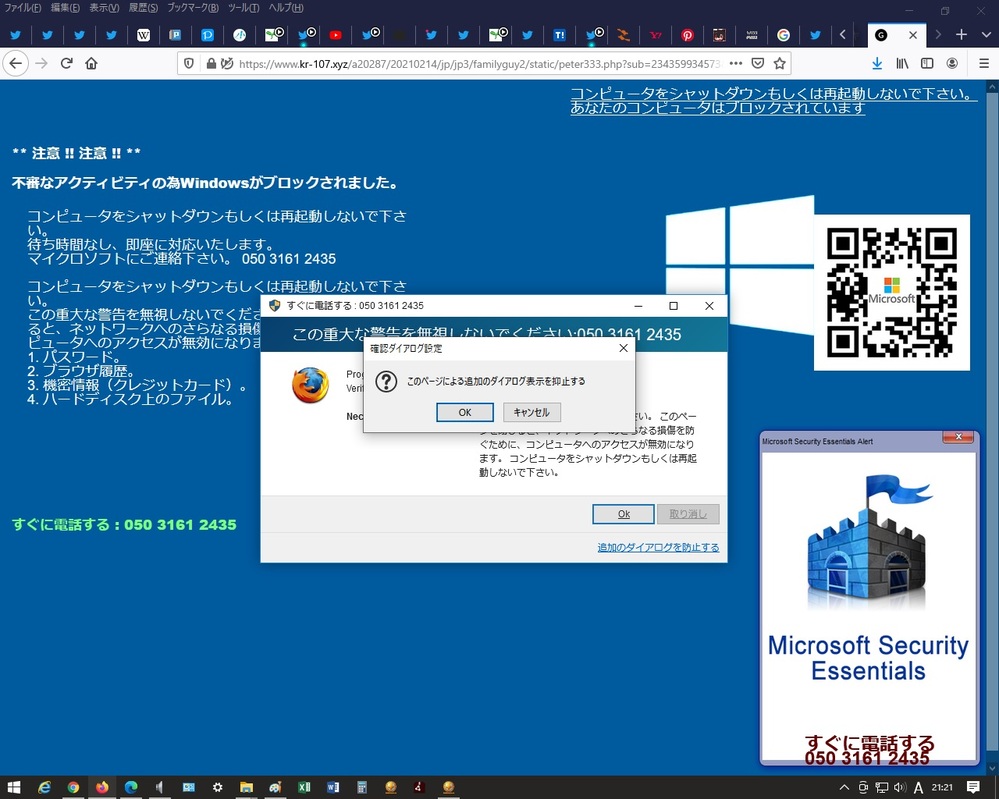Viewport: 999px width, 799px height.
Task: Open page actions three-dot menu
Action: click(736, 63)
